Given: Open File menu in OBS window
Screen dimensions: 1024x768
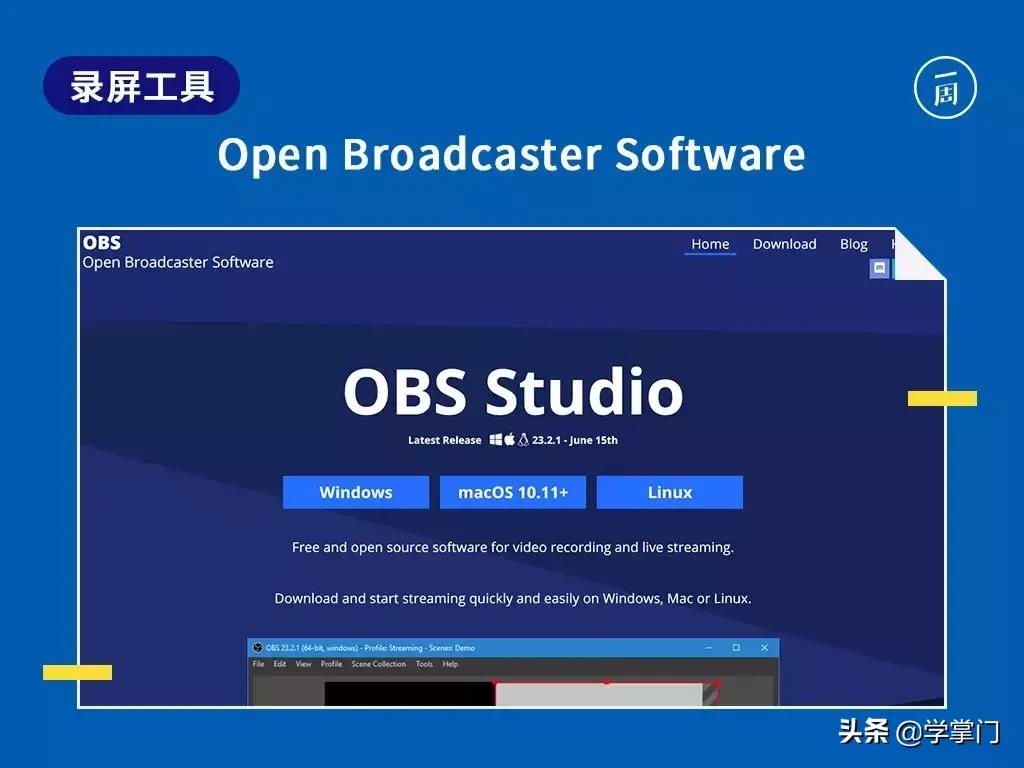Looking at the screenshot, I should (x=259, y=664).
